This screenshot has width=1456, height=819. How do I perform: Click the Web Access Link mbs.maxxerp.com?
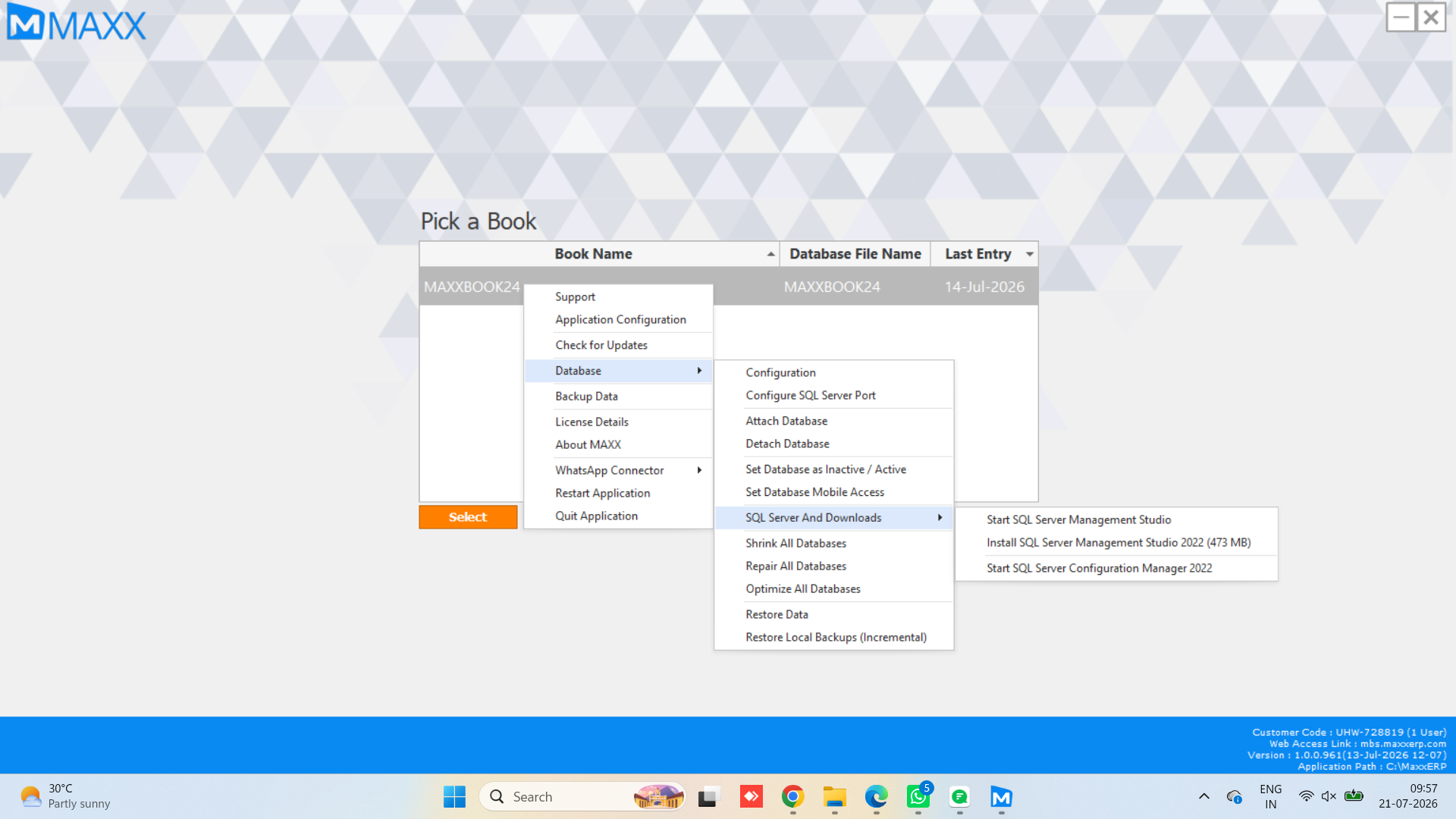point(1357,744)
